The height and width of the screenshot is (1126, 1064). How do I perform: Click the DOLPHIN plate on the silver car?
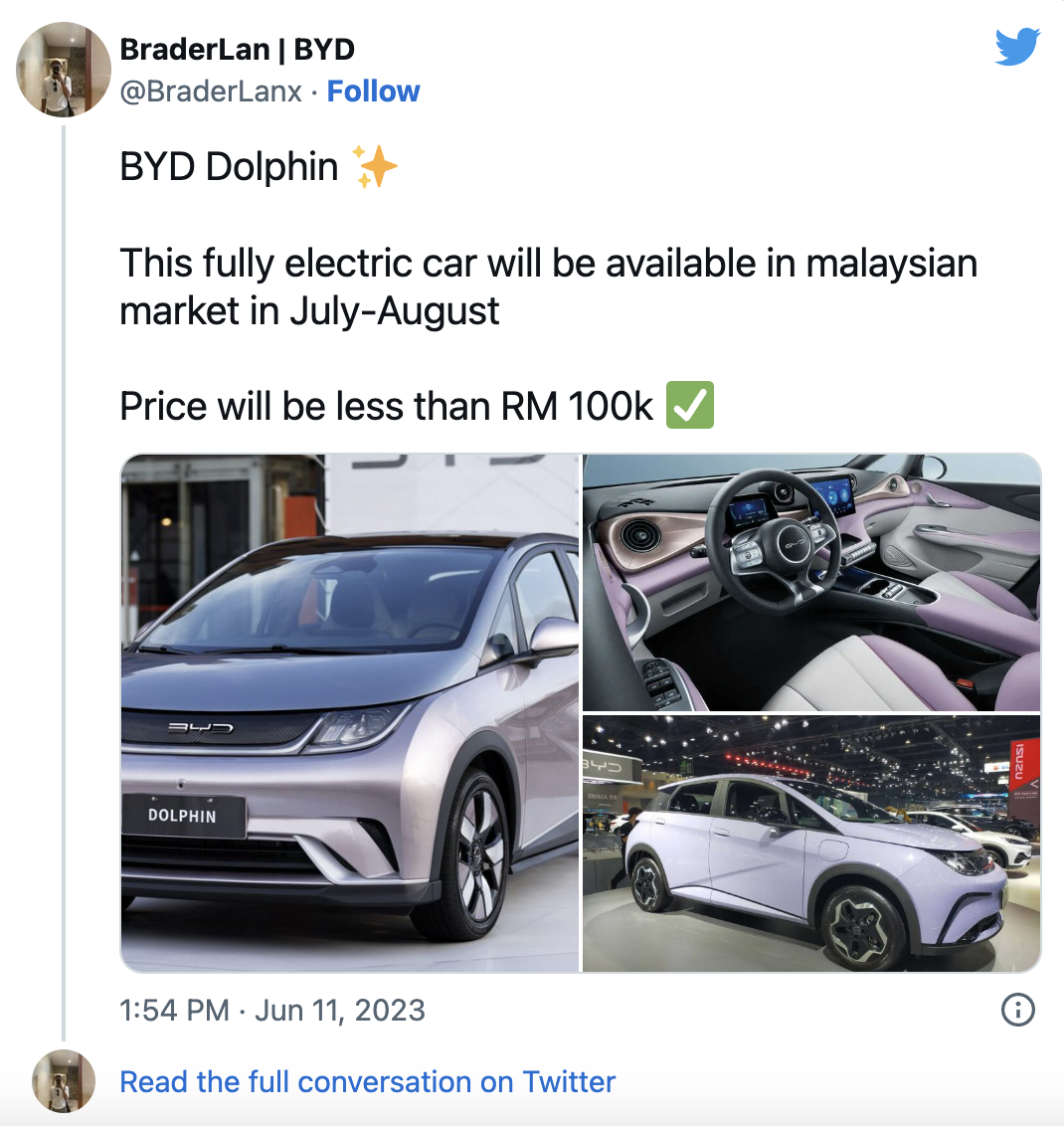[x=183, y=816]
